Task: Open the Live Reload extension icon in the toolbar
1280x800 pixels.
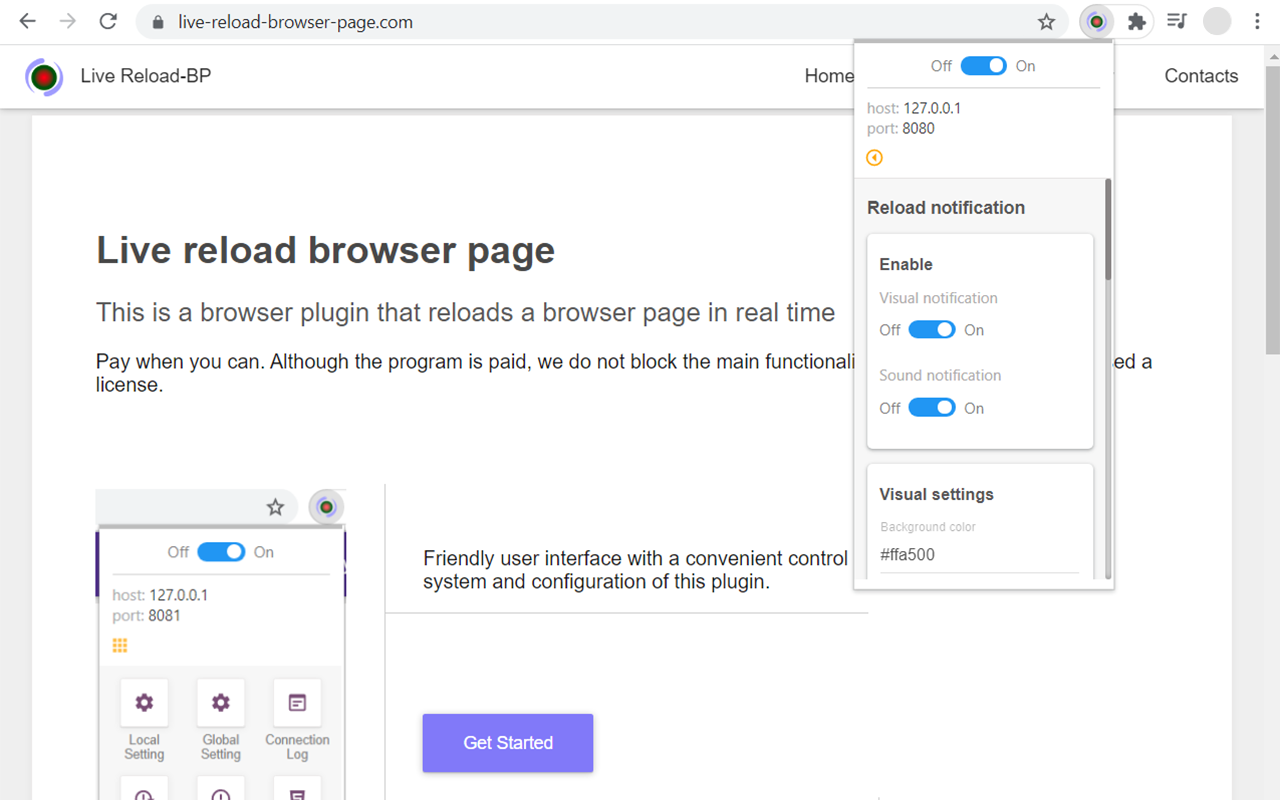Action: click(1096, 21)
